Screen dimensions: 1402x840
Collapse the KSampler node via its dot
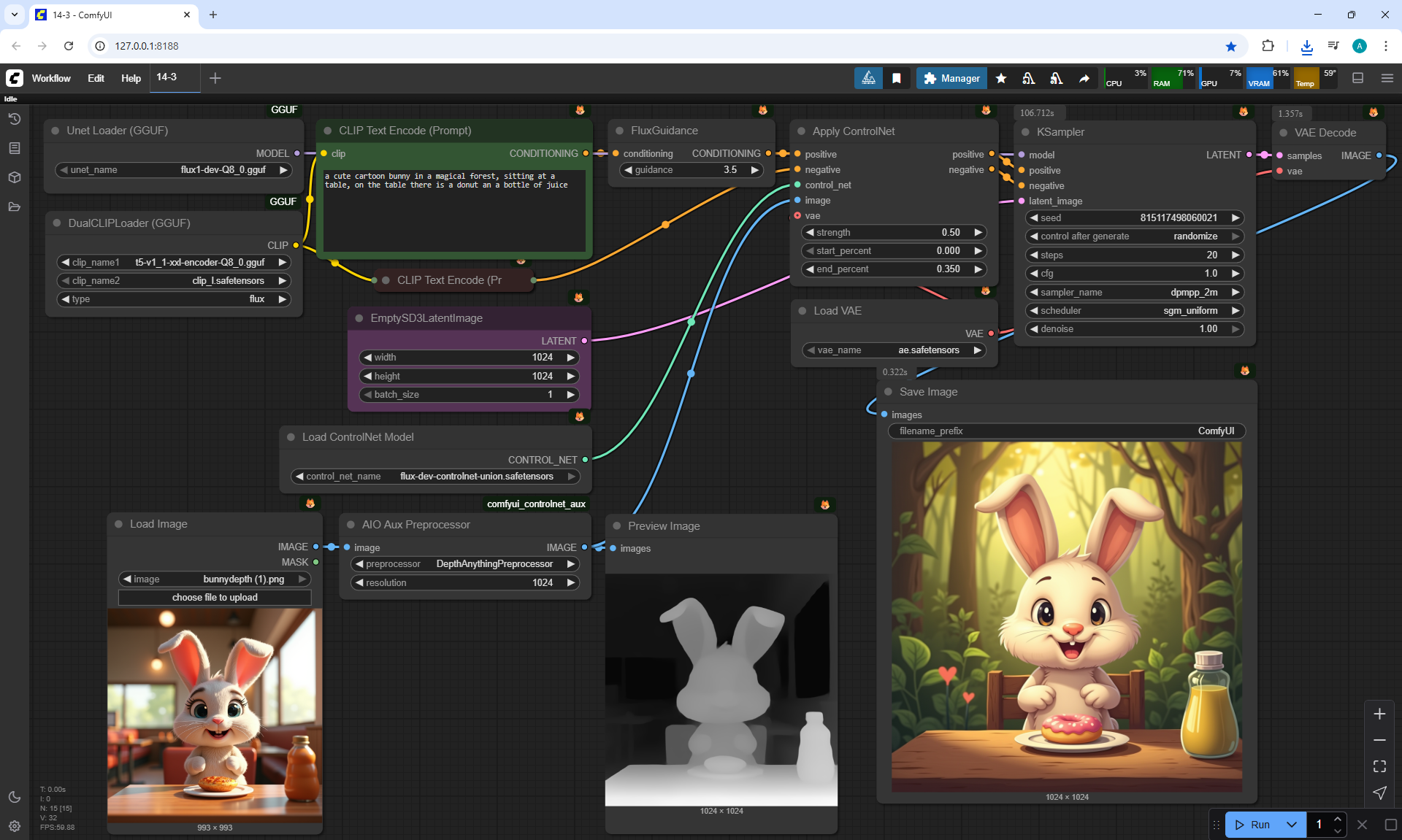coord(1025,132)
